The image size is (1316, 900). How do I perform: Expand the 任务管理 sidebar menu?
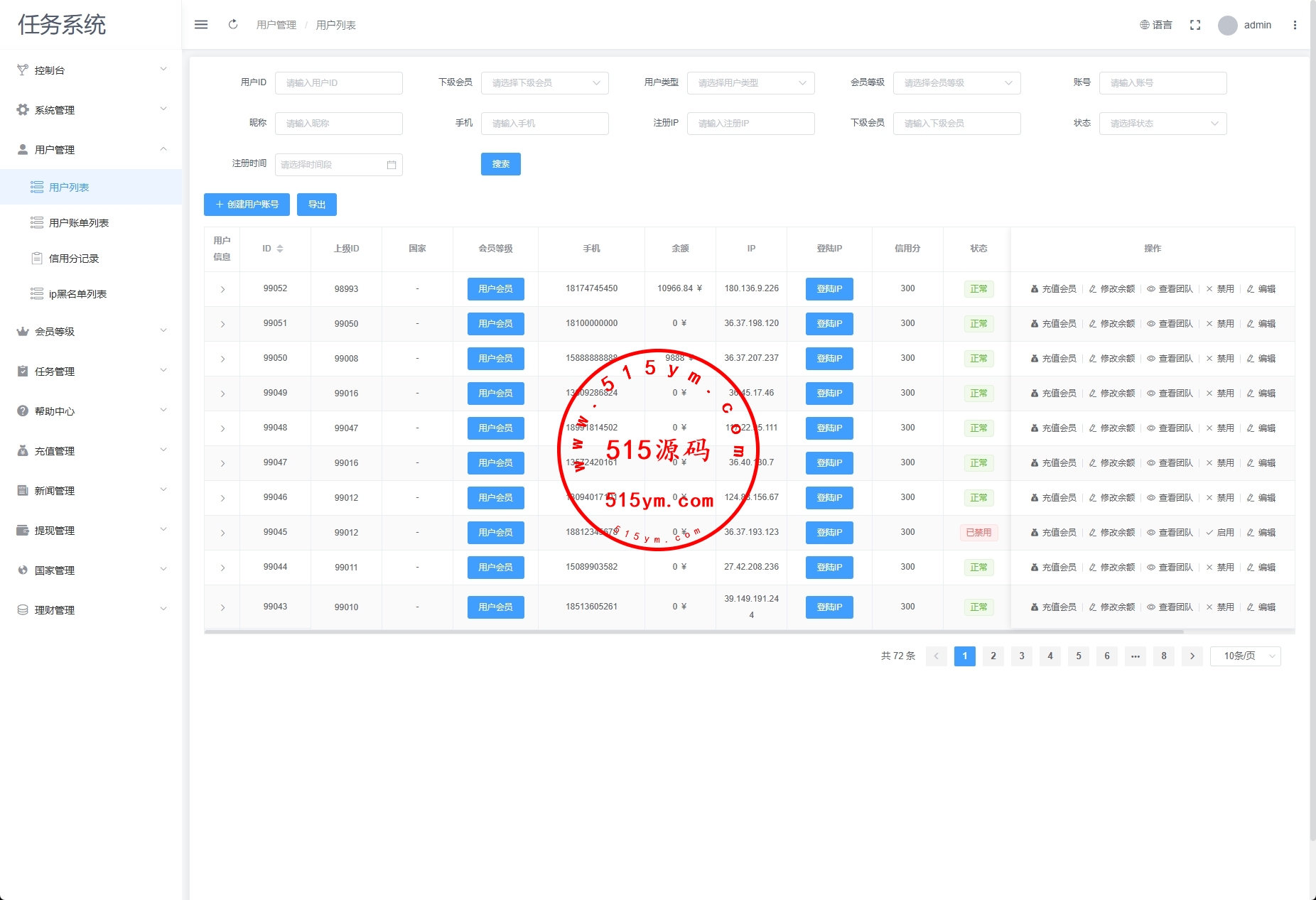coord(91,372)
